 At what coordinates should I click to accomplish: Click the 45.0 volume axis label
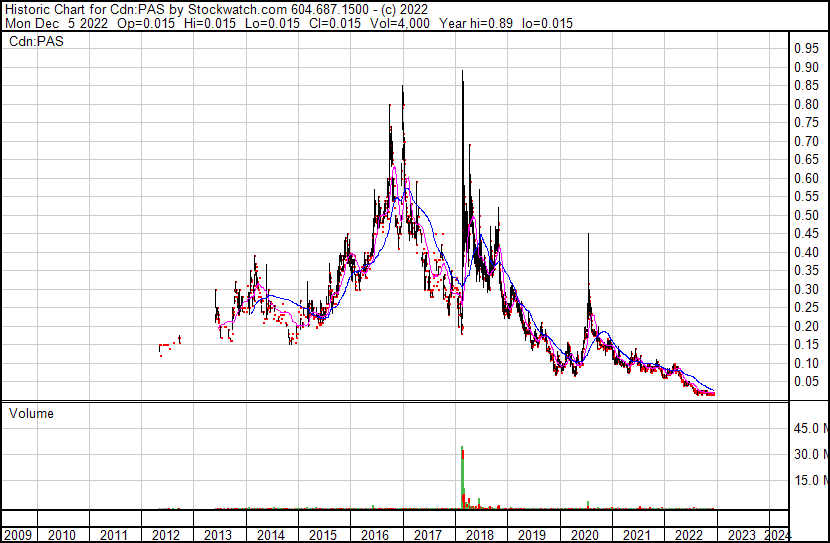coord(808,428)
